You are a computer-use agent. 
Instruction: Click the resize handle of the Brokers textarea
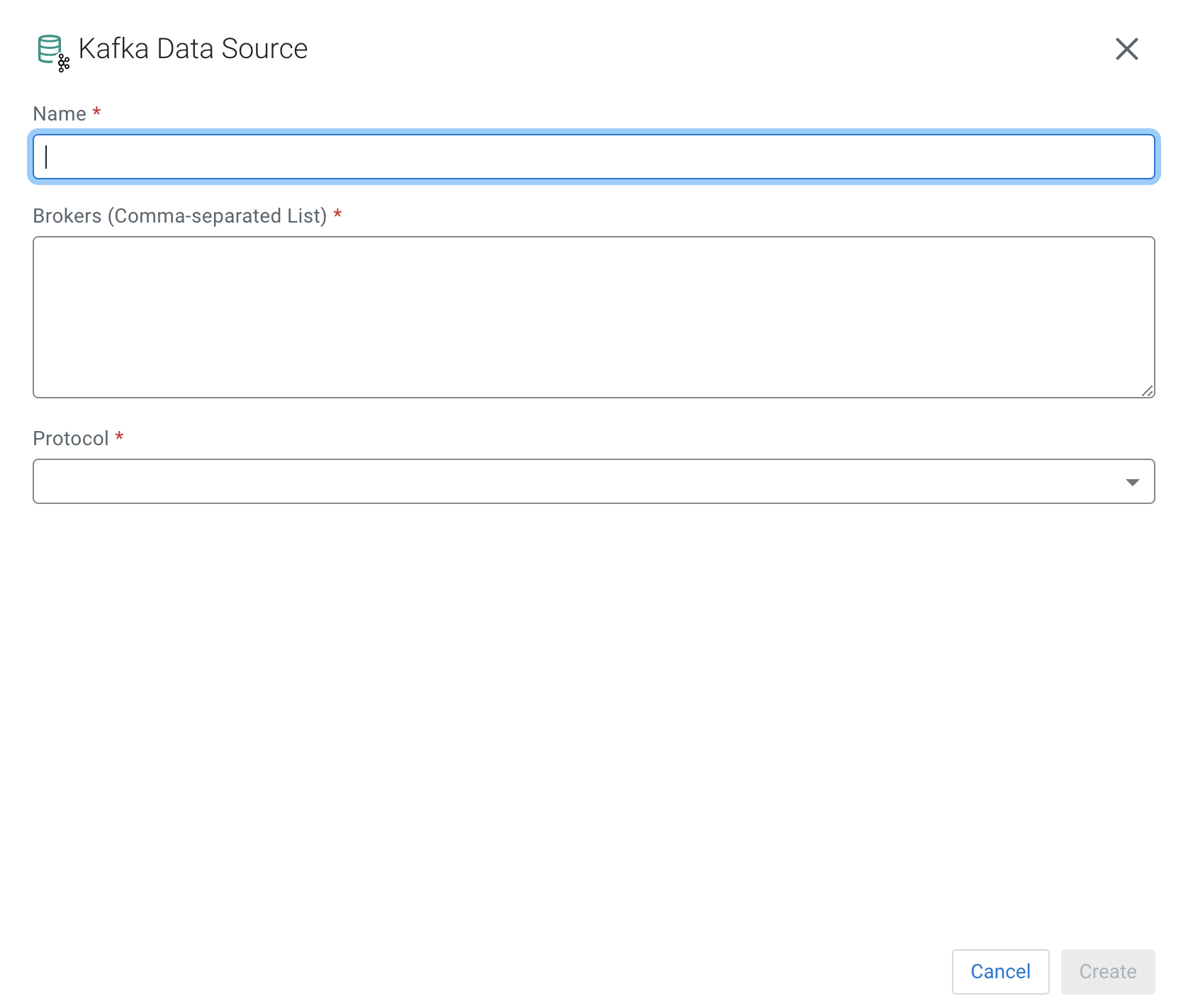[x=1148, y=391]
